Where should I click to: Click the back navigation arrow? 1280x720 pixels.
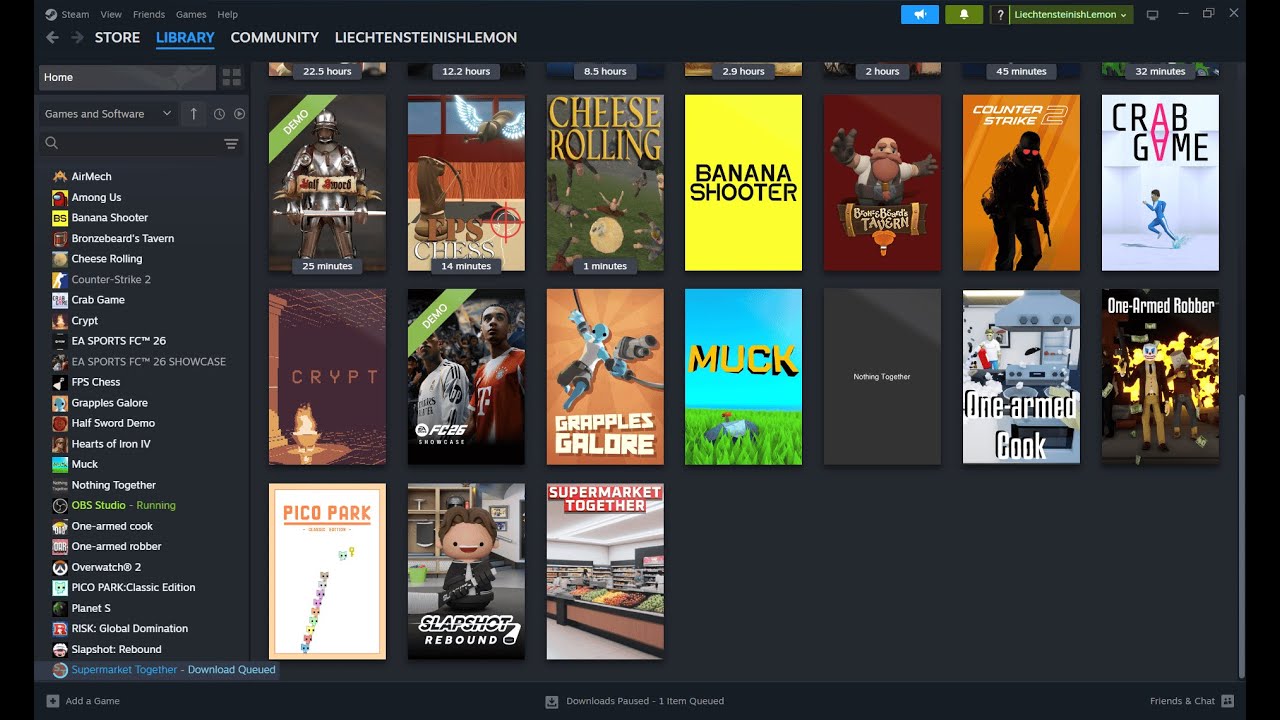52,37
